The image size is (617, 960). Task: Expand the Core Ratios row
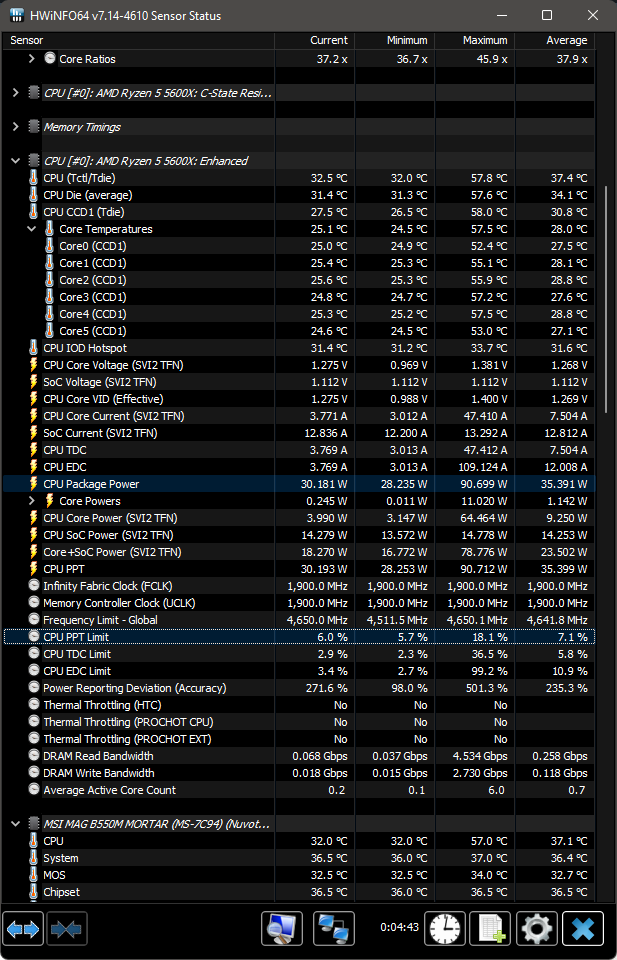(32, 59)
